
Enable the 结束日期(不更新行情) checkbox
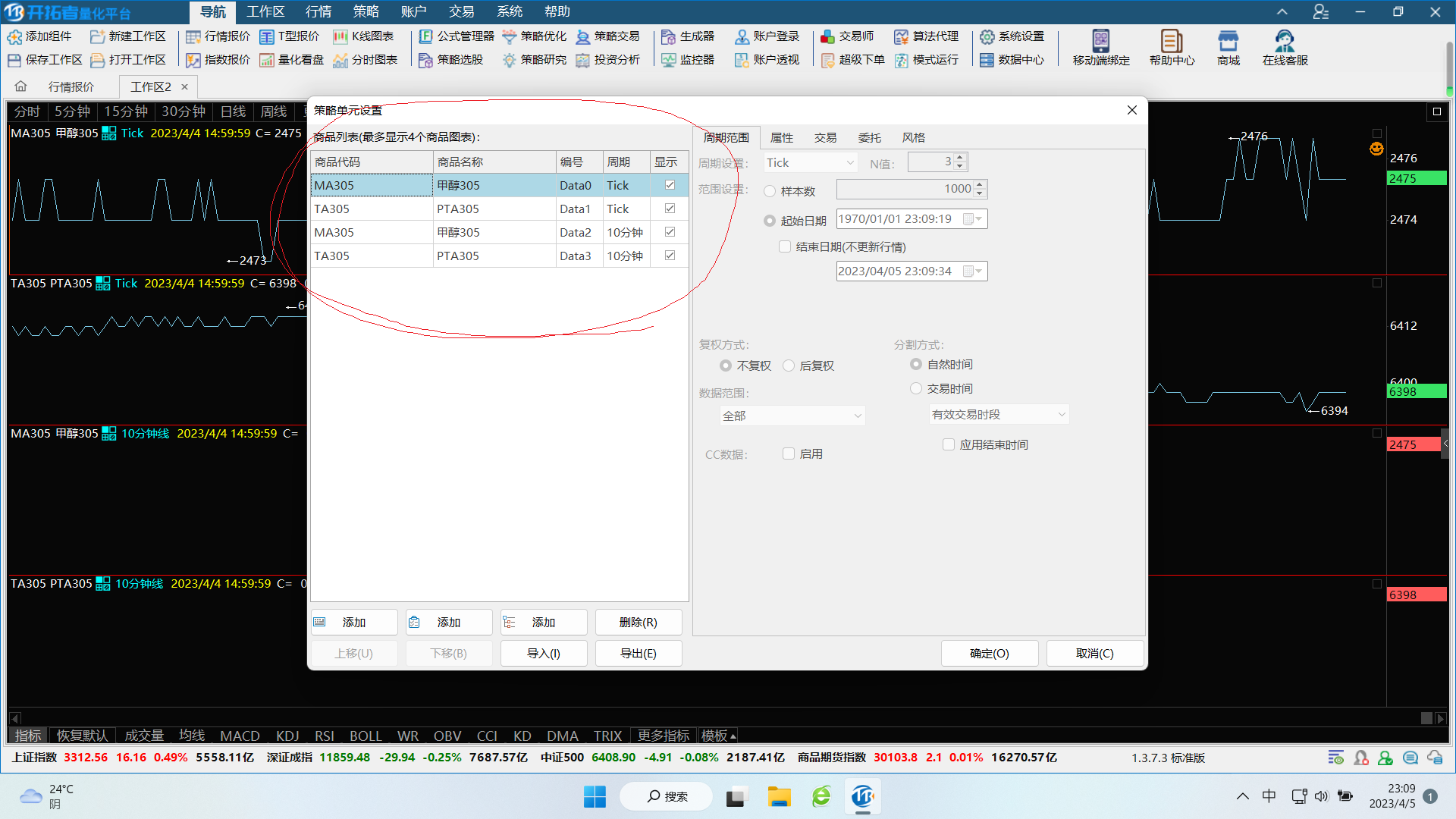(x=785, y=247)
